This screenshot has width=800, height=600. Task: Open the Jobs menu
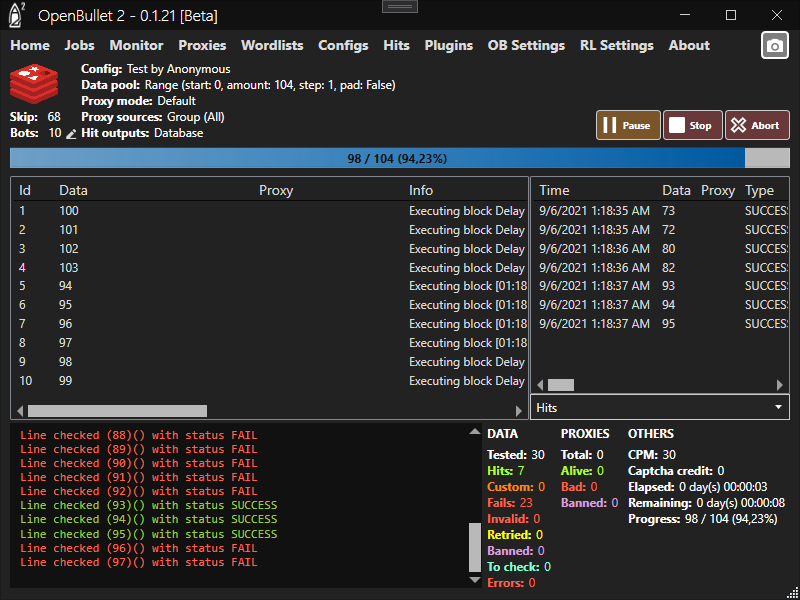click(x=80, y=45)
